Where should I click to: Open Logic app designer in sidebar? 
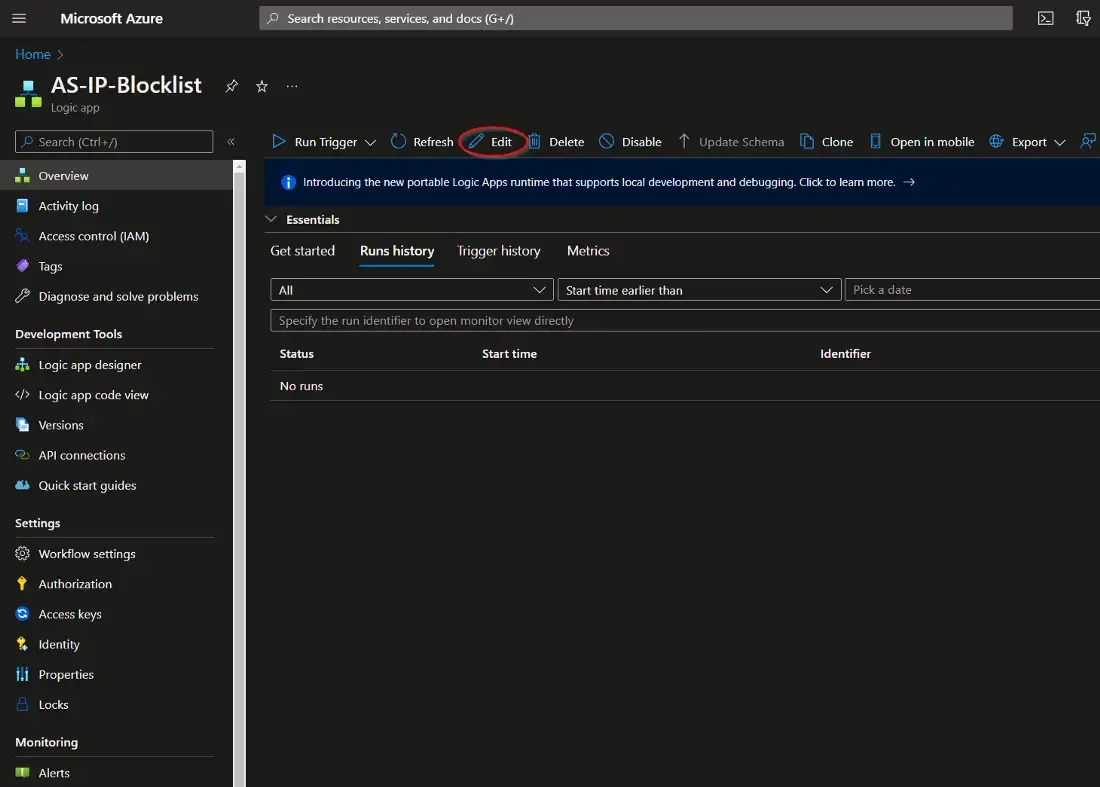(90, 365)
